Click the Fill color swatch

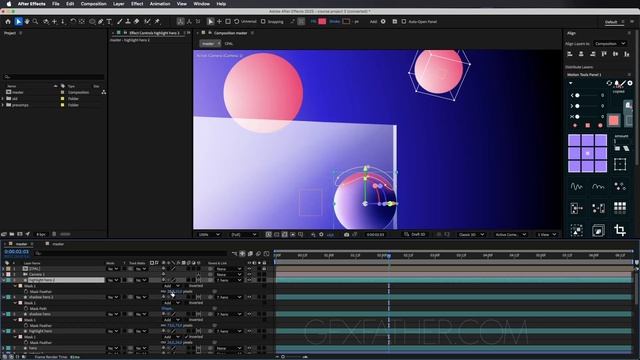coord(322,22)
